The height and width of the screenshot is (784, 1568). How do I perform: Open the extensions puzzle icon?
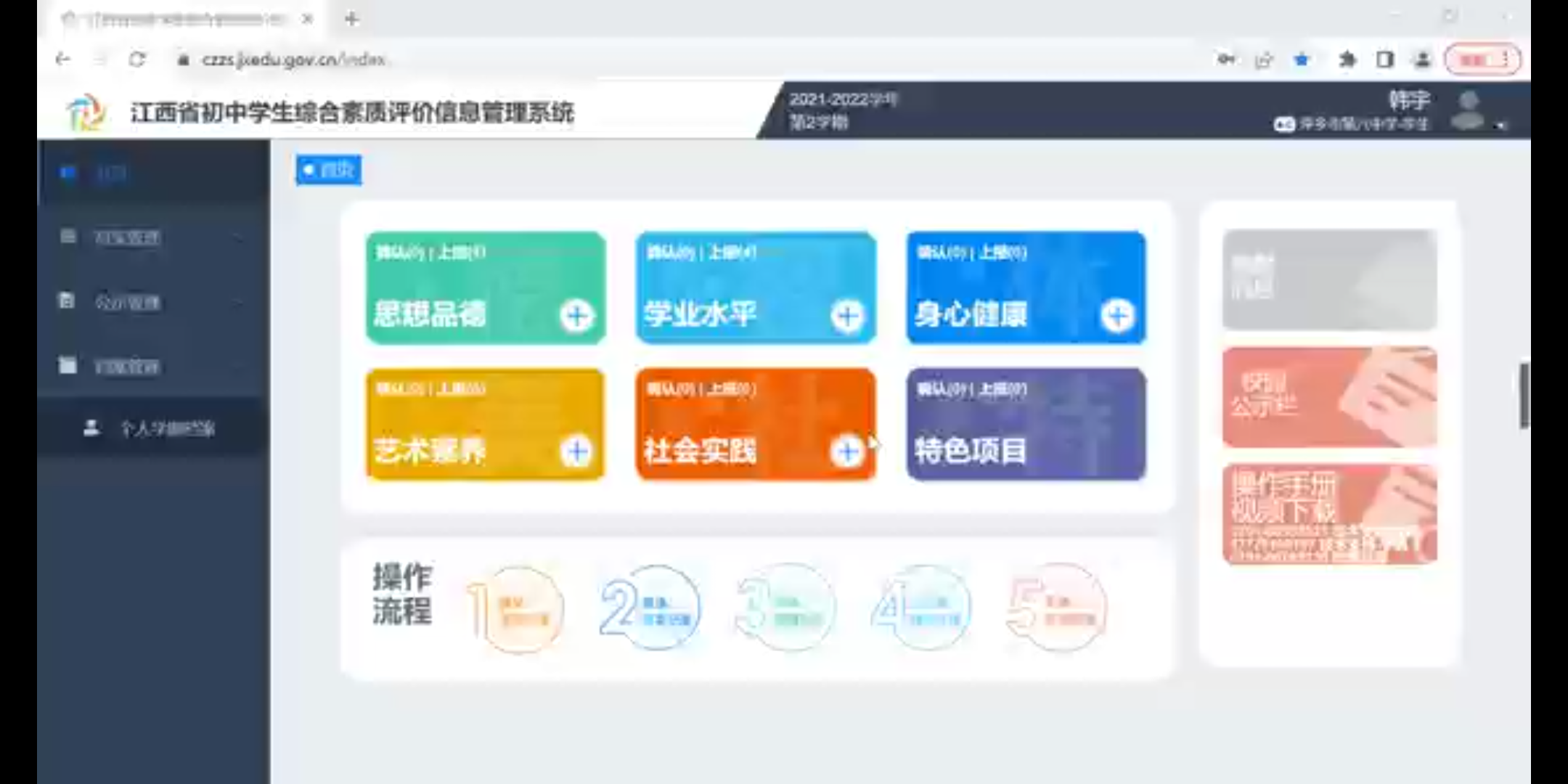[1347, 60]
